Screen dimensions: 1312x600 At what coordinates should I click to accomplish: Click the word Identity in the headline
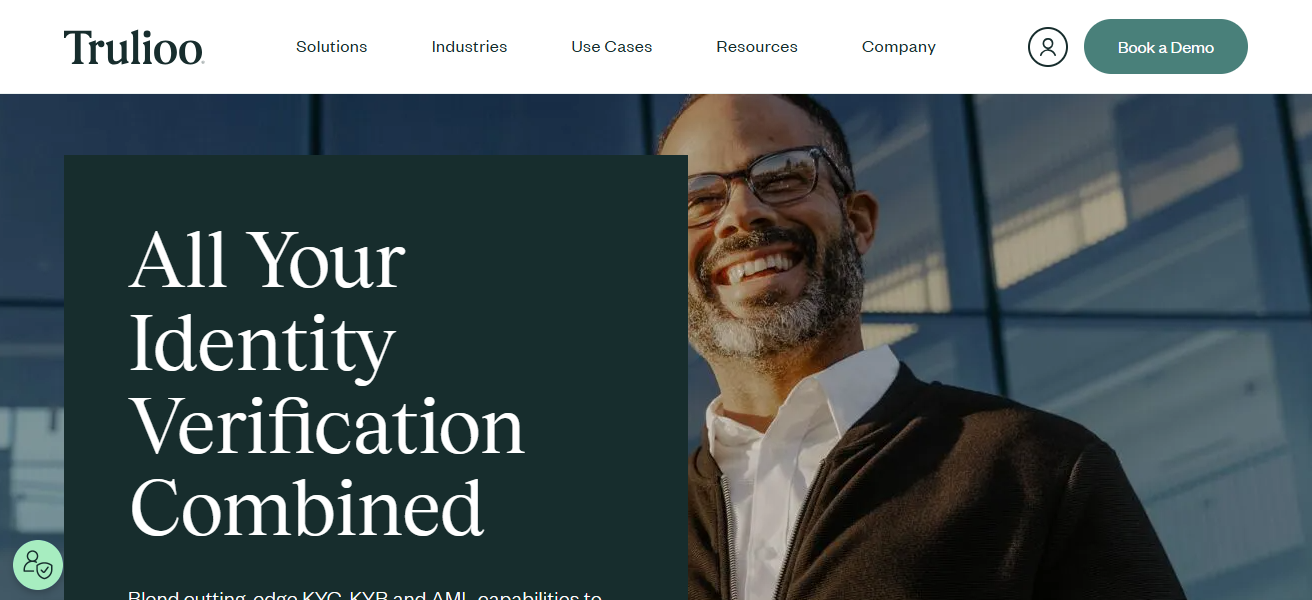pos(262,344)
